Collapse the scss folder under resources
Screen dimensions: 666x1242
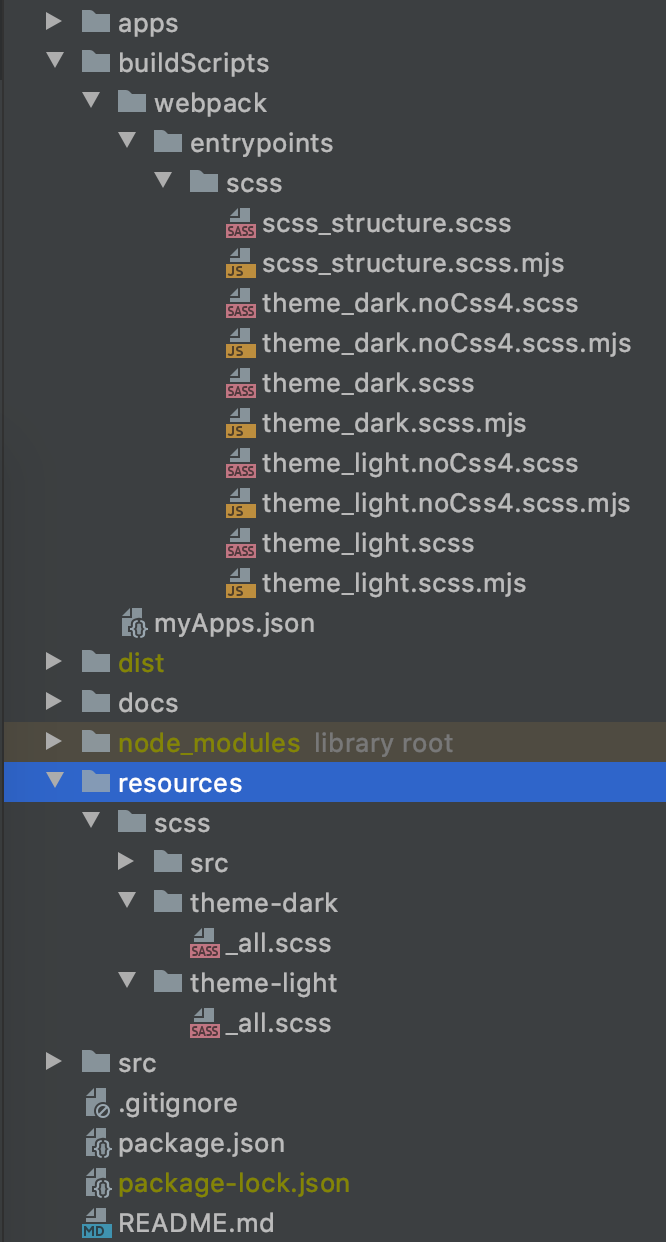pyautogui.click(x=91, y=822)
